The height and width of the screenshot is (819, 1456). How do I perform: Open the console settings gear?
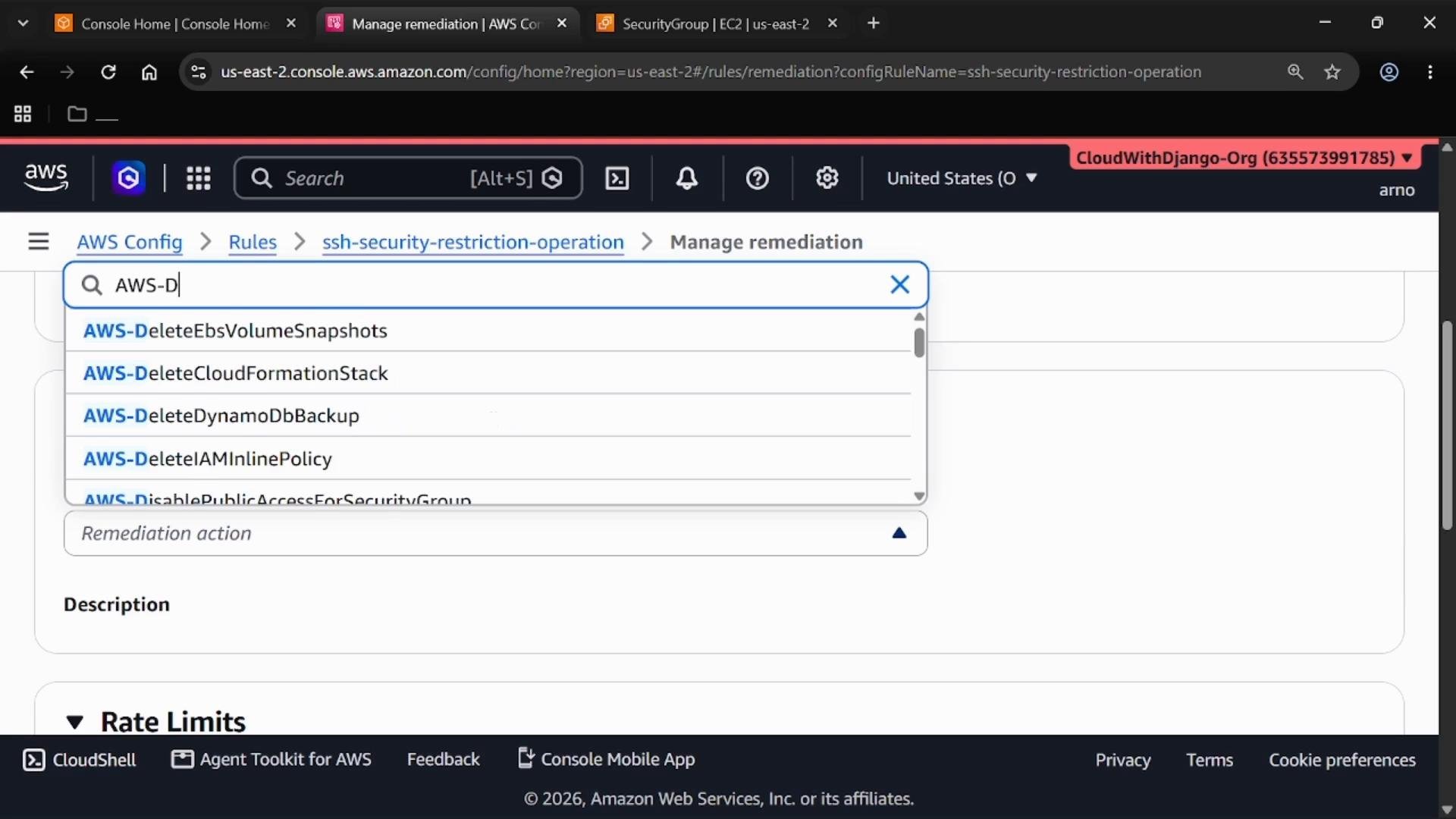(827, 178)
